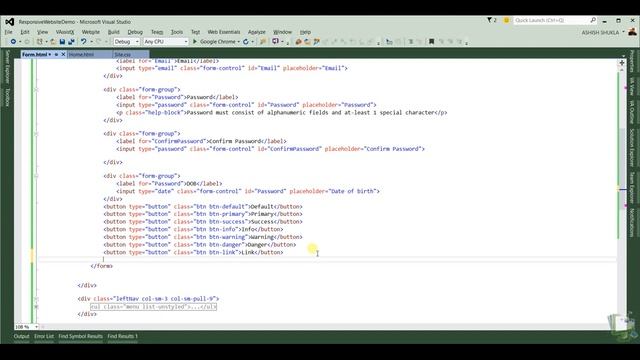Viewport: 640px width, 360px height.
Task: Open the Debug menu
Action: point(135,32)
